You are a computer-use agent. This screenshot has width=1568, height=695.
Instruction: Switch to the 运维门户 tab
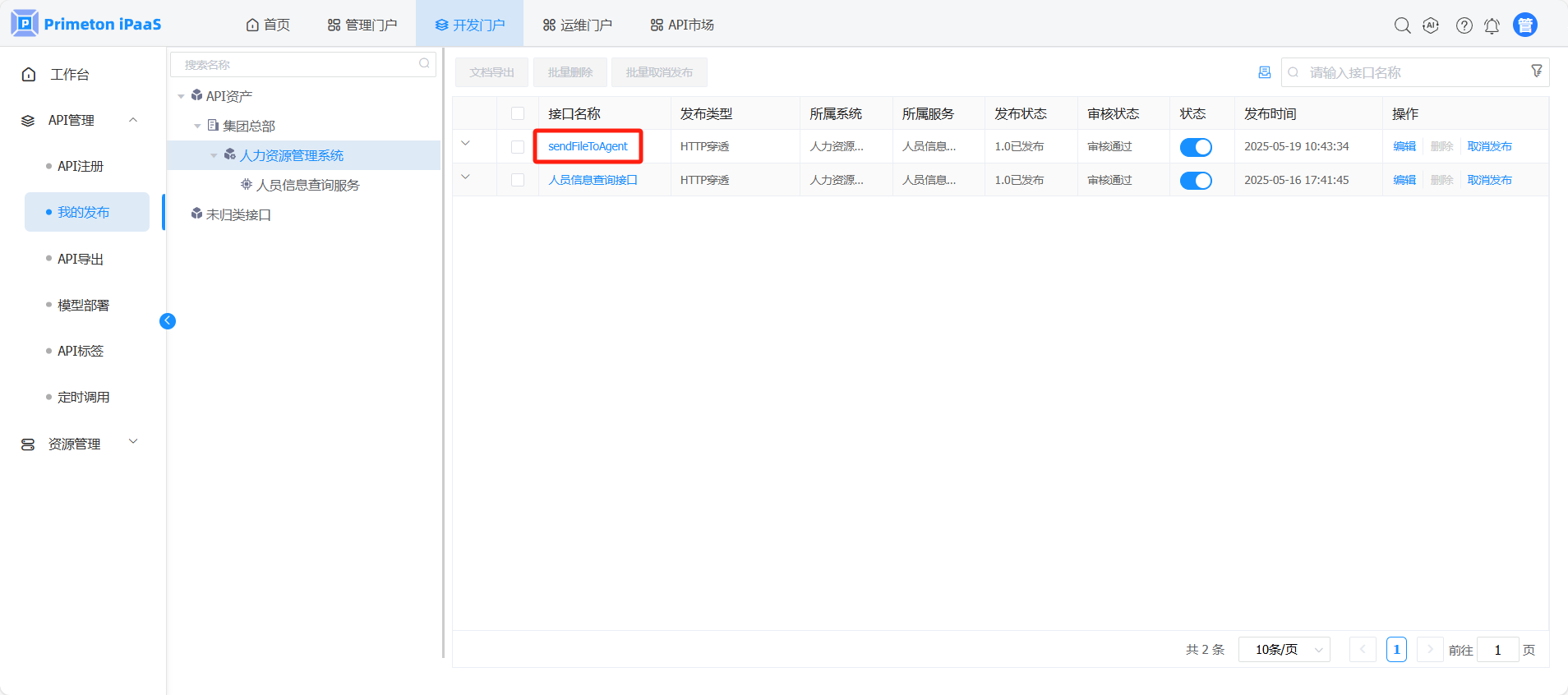pos(578,25)
